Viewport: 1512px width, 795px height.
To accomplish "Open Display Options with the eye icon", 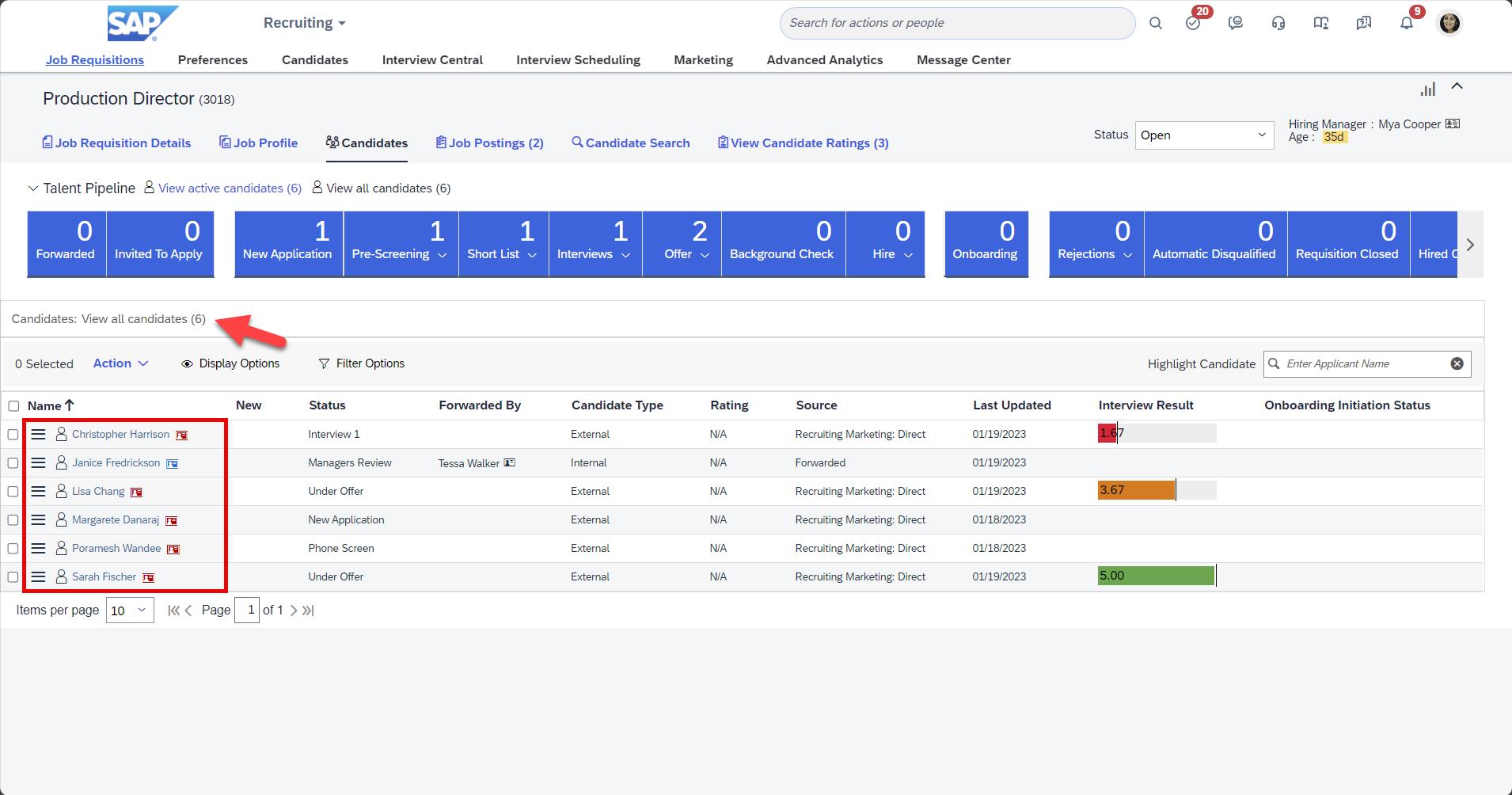I will point(230,363).
